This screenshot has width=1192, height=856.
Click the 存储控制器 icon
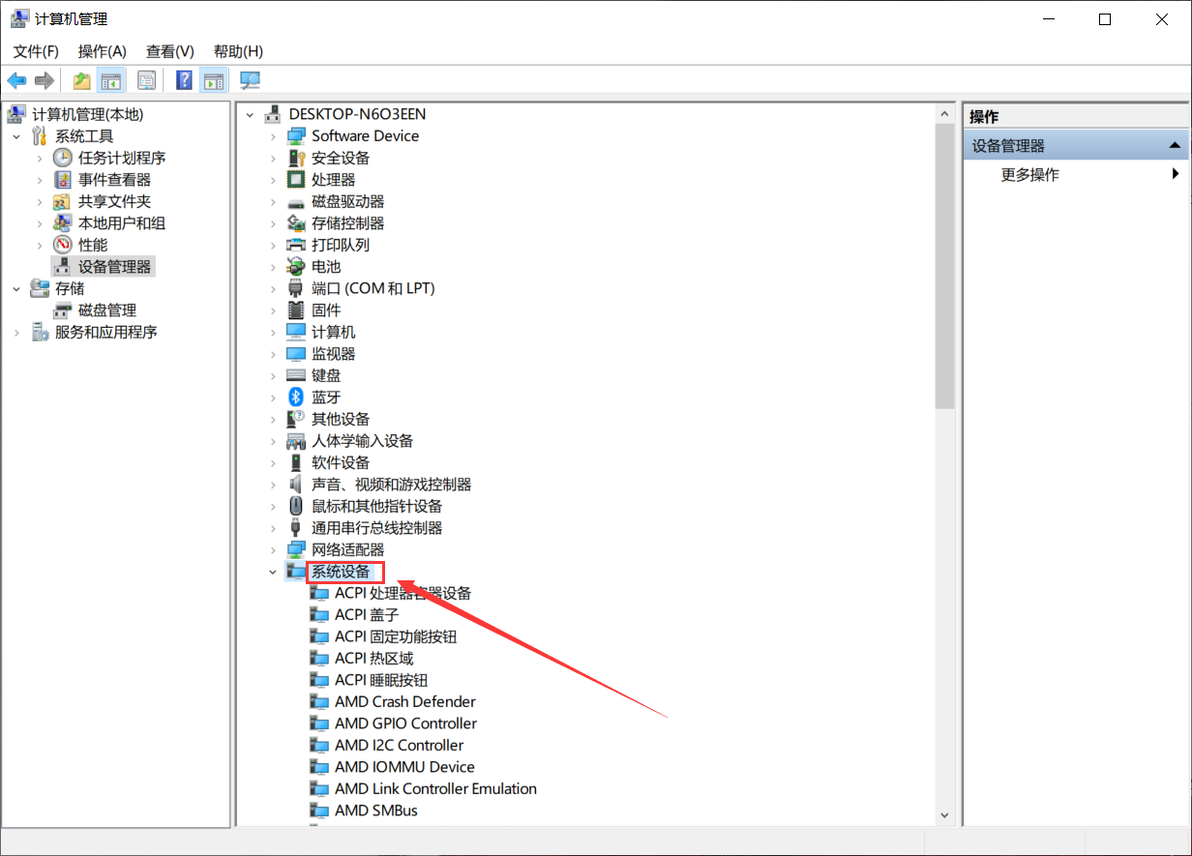(x=296, y=223)
